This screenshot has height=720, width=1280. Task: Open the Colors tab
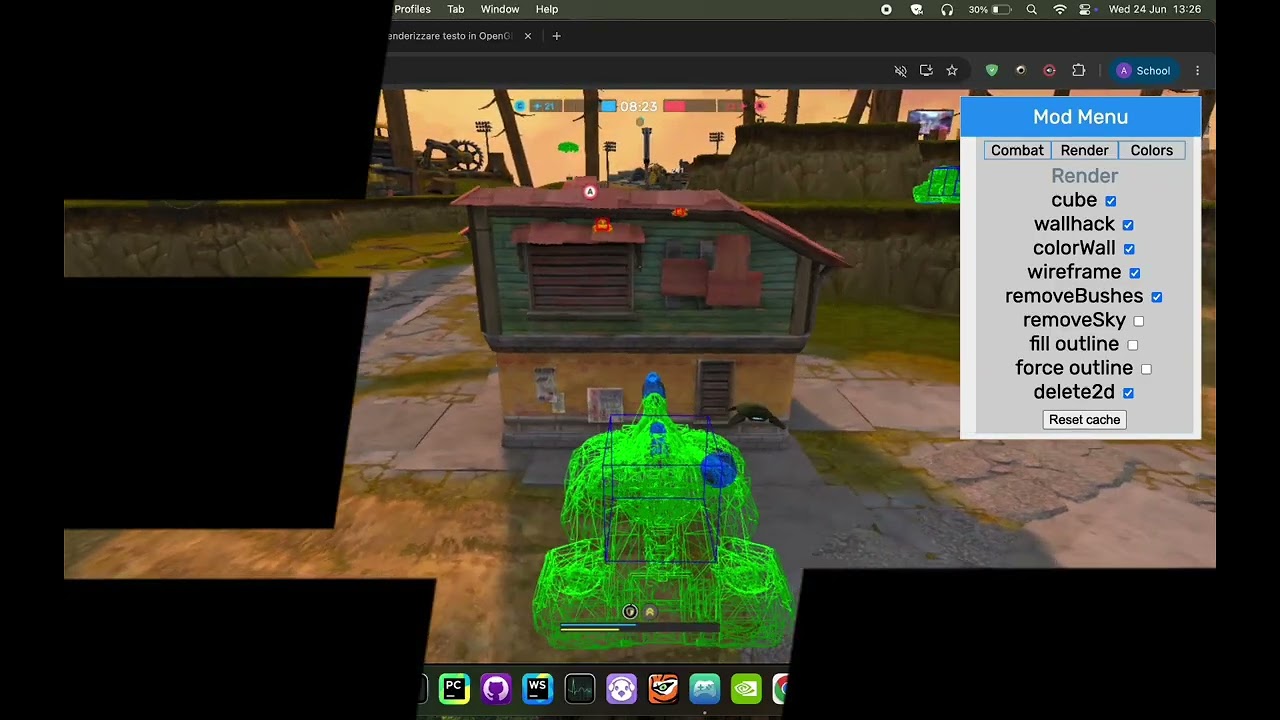click(1152, 150)
